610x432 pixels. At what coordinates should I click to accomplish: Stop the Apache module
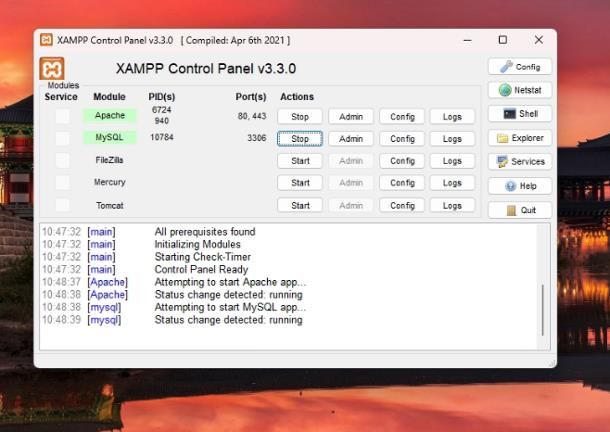coord(300,116)
